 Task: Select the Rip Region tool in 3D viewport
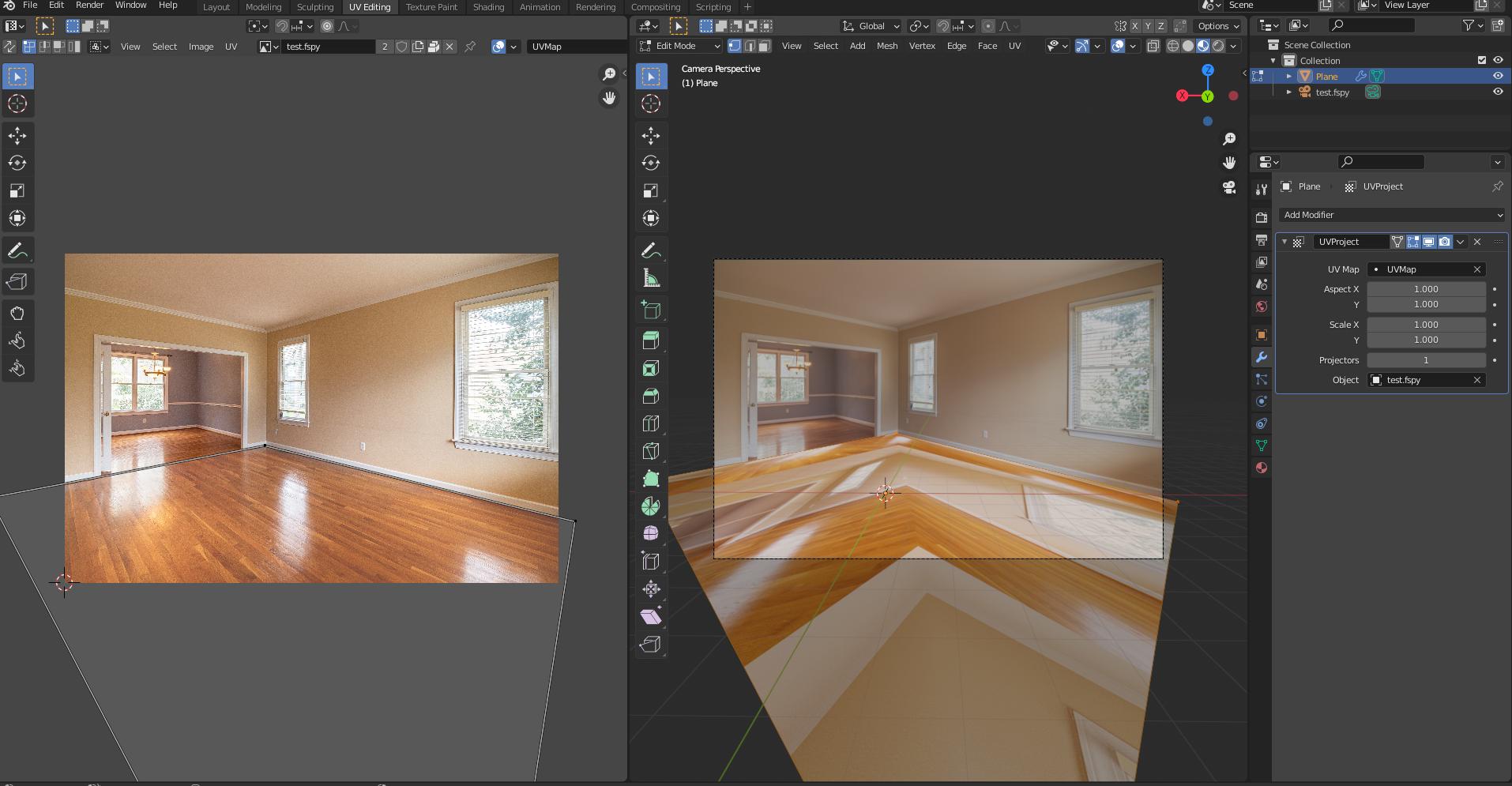pos(651,645)
